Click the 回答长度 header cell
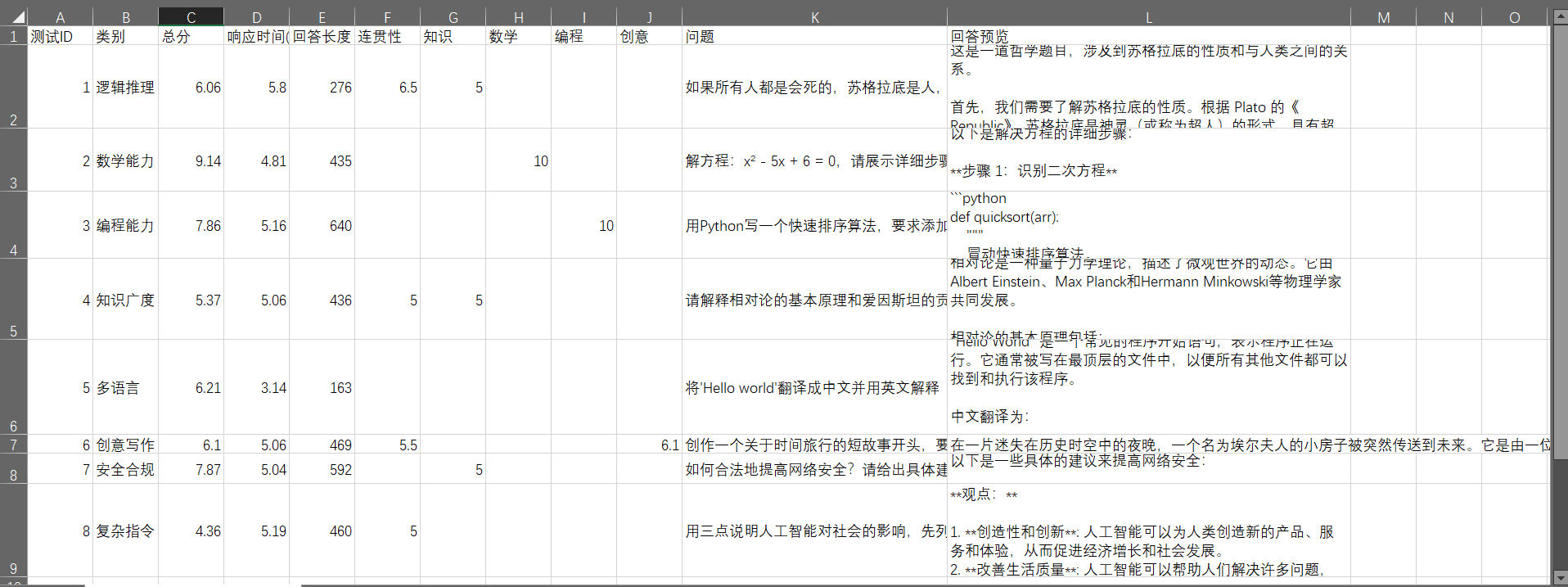The height and width of the screenshot is (587, 1568). point(322,36)
